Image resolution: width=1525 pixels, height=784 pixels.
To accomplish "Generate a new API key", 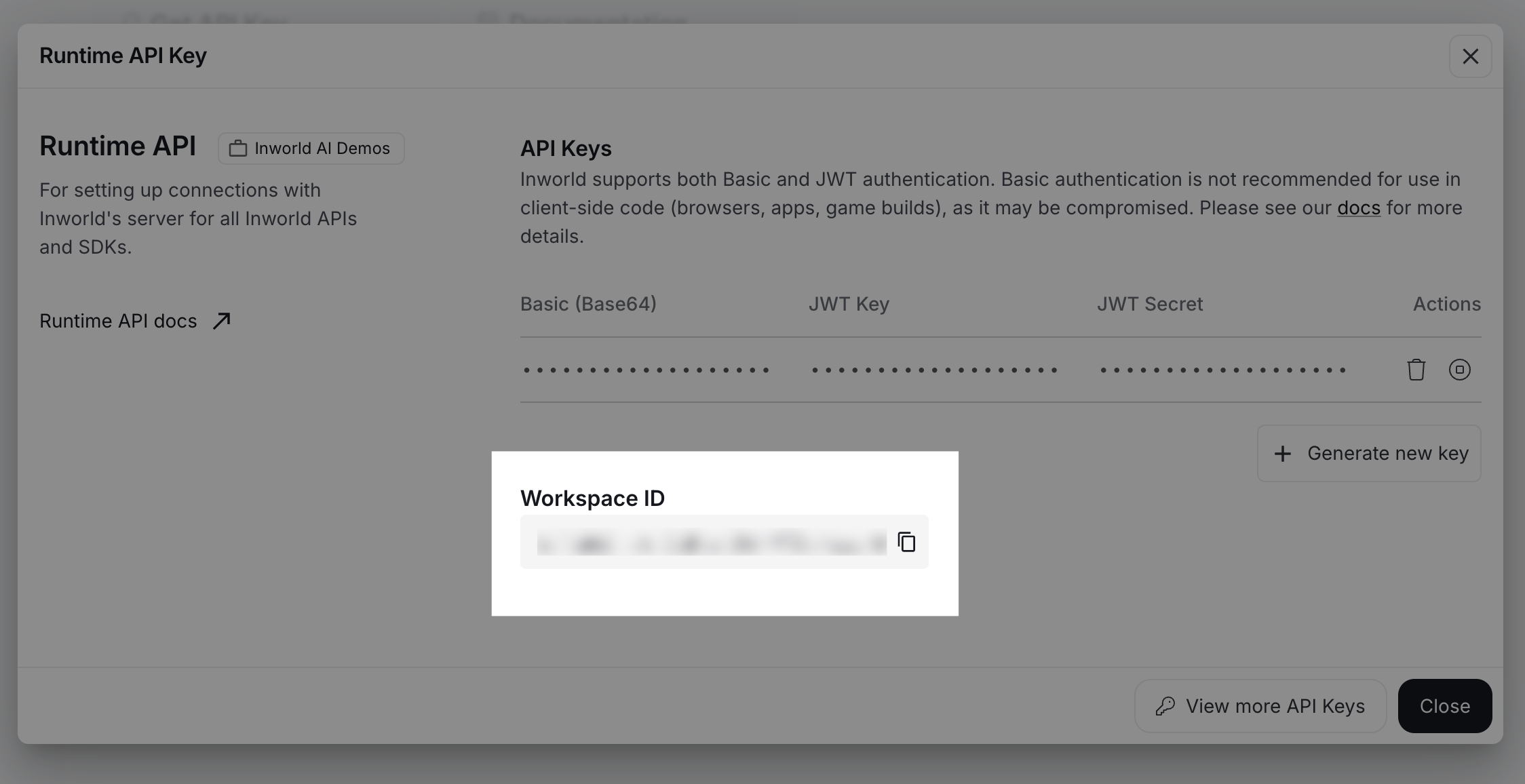I will pos(1368,453).
